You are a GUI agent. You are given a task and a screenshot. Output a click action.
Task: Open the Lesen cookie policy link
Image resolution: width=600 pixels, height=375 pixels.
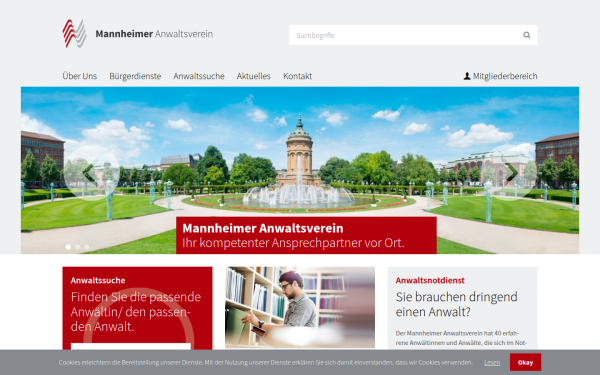(492, 362)
